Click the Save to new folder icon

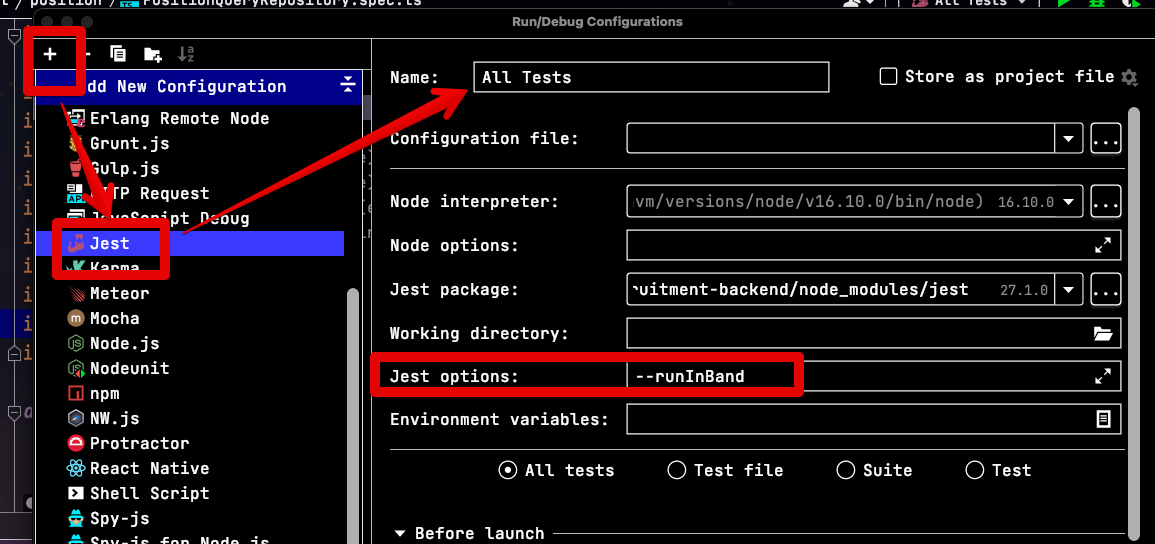tap(152, 54)
